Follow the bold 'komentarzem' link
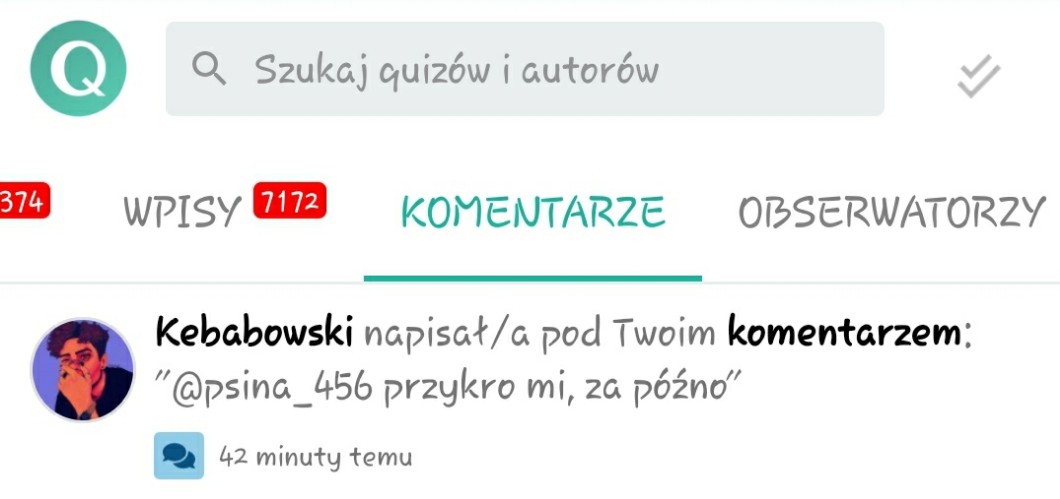The image size is (1060, 499). point(844,333)
